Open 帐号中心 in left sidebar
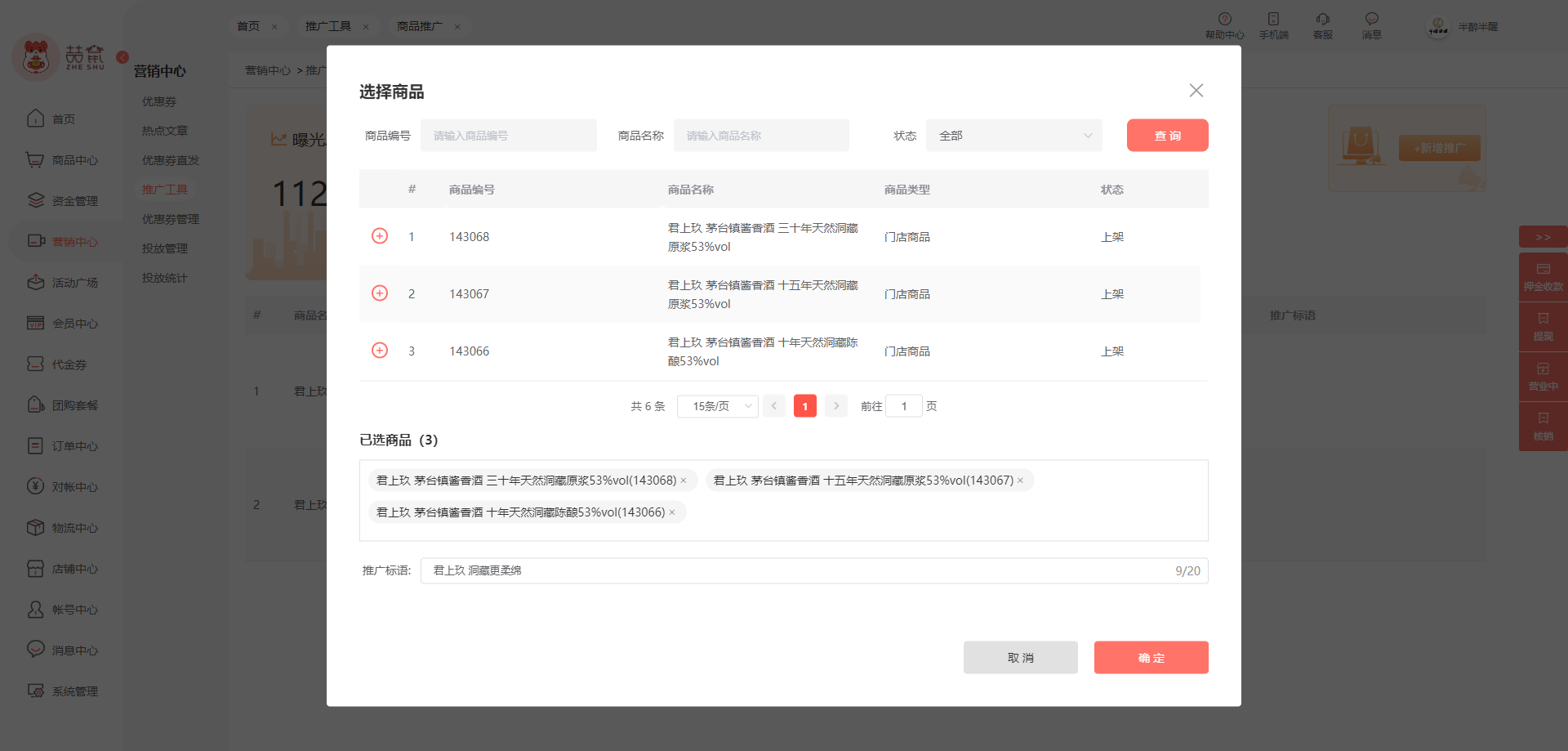Screen dimensions: 1568x751 [62, 610]
